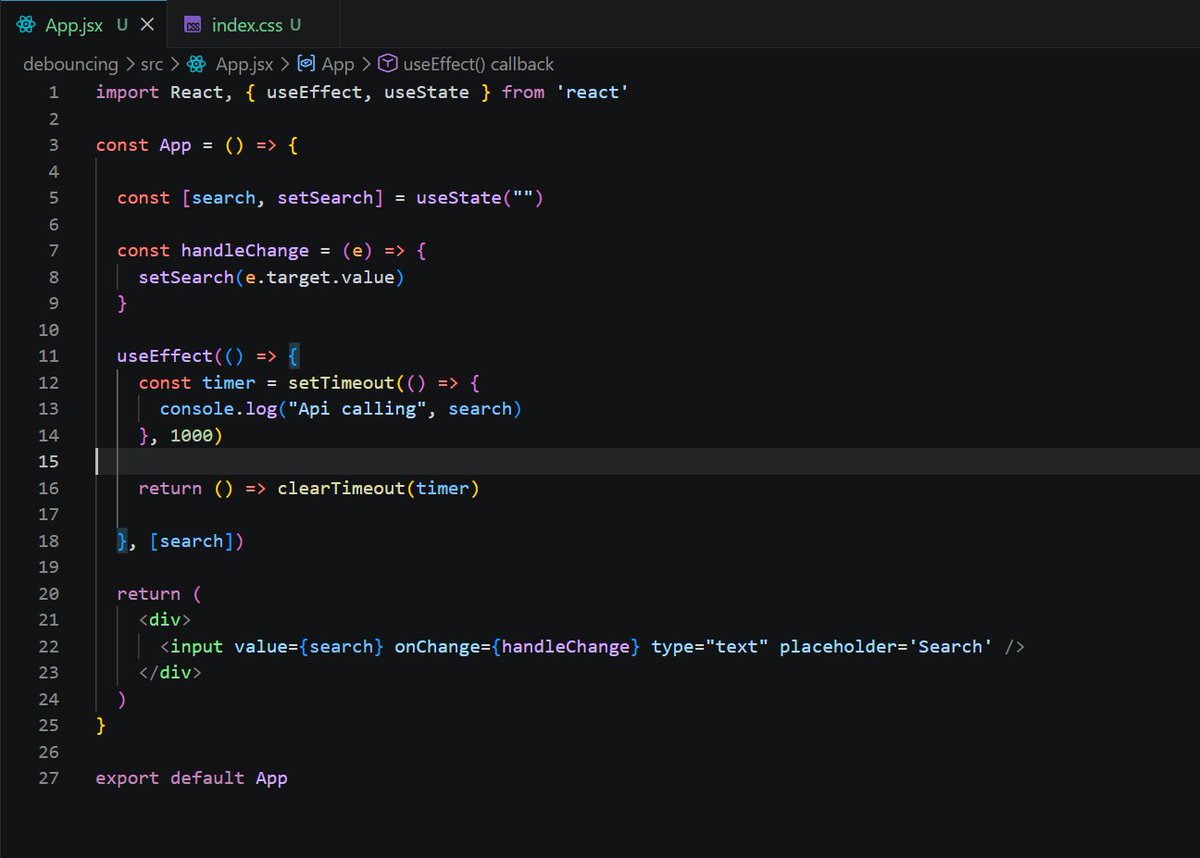The image size is (1200, 858).
Task: Click the "Api calling" string
Action: point(357,409)
